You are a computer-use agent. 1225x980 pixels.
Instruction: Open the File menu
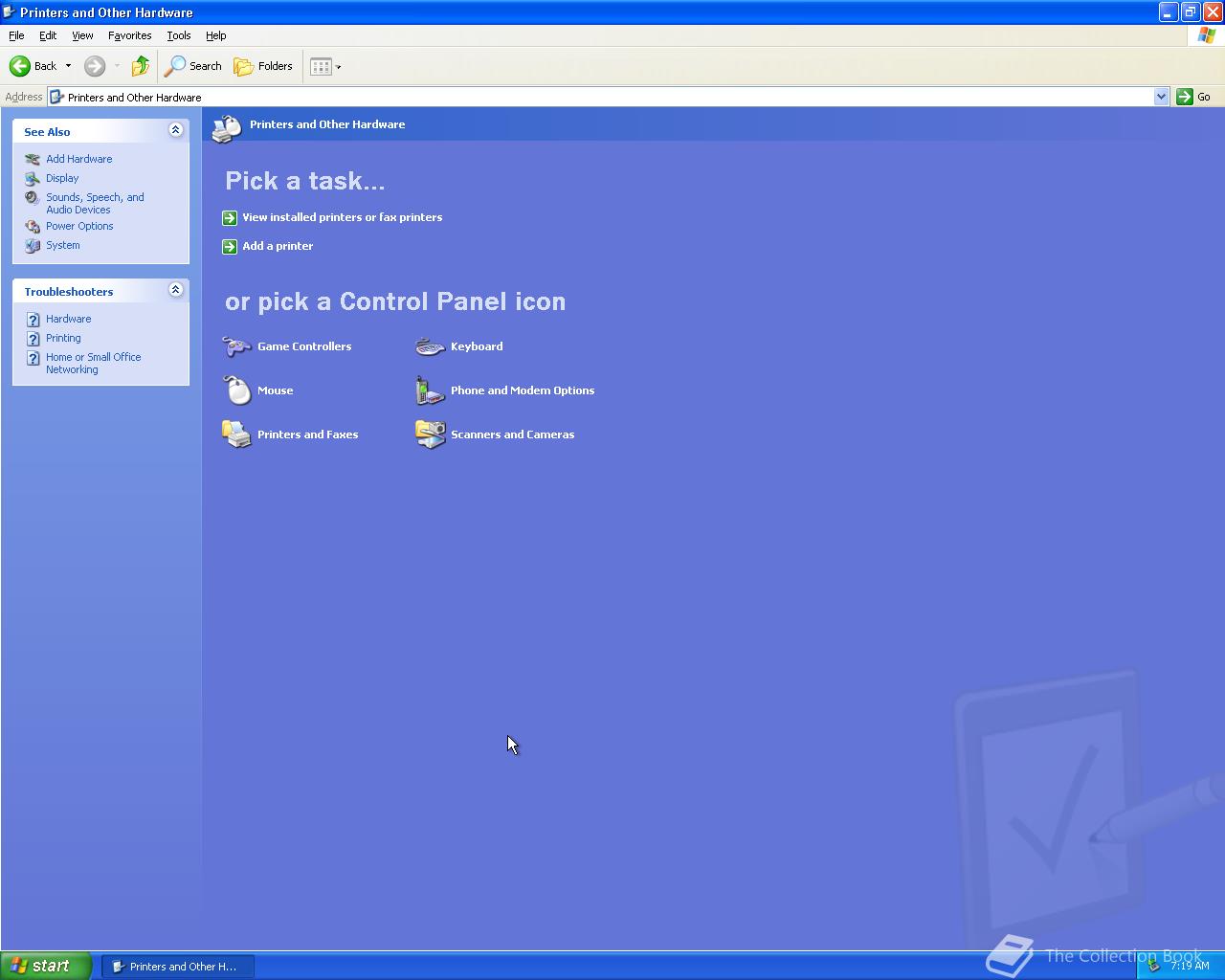pyautogui.click(x=16, y=35)
